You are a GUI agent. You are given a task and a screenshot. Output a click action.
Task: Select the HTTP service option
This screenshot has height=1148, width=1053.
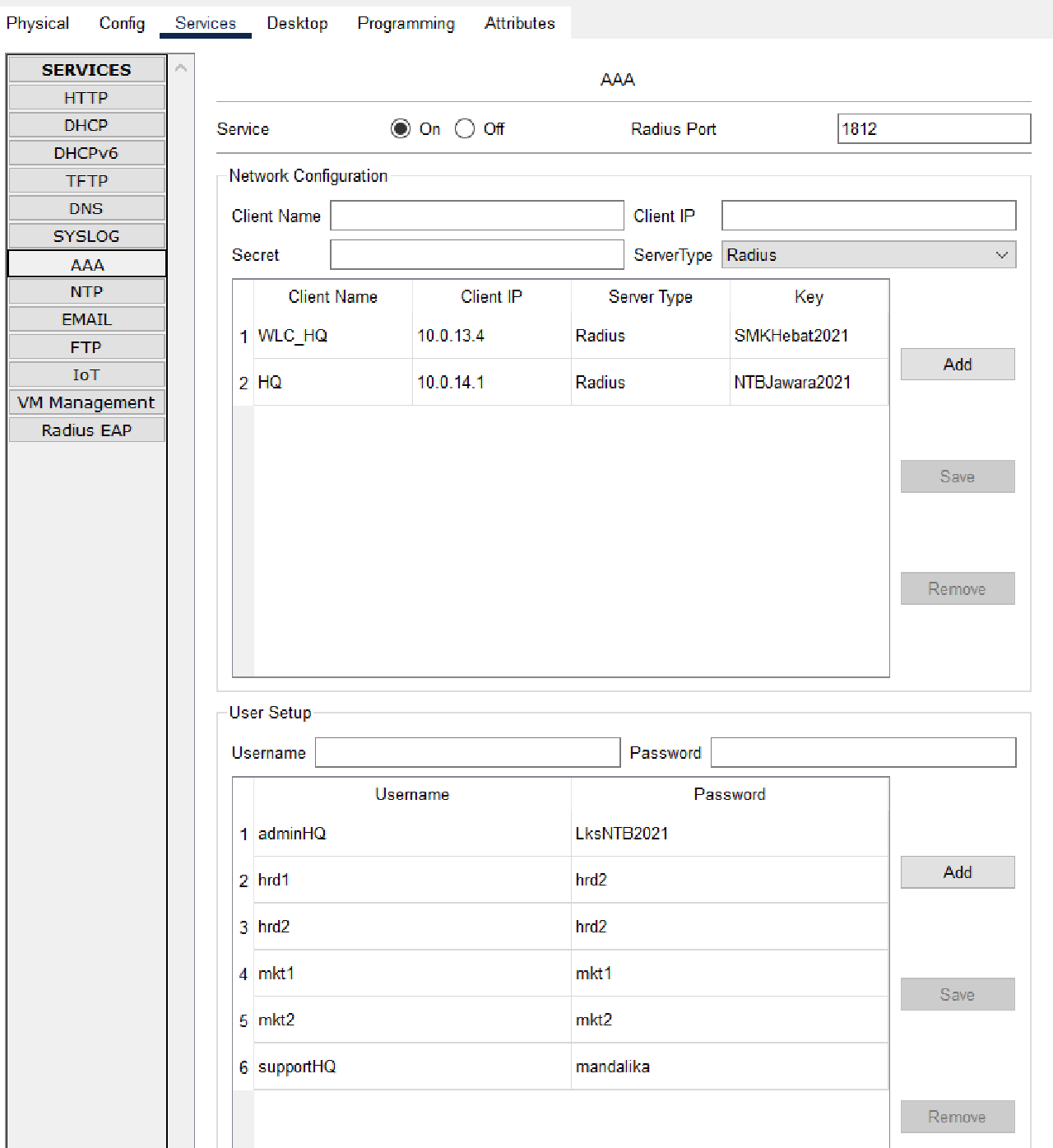coord(86,97)
